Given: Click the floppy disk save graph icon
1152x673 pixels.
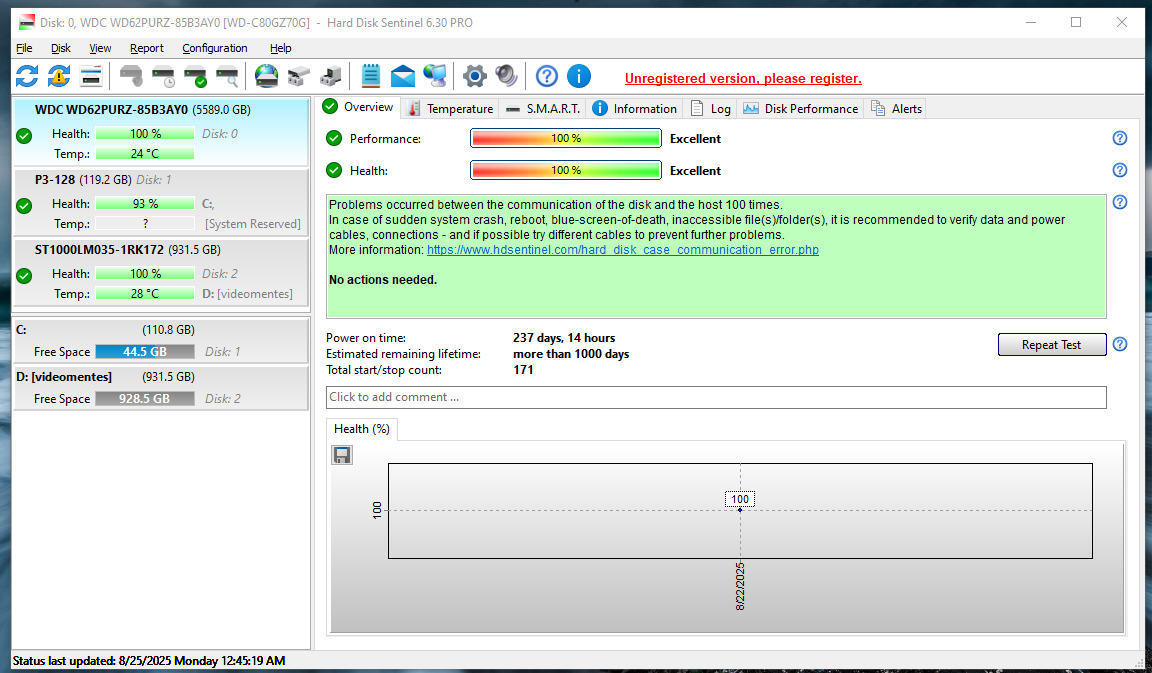Looking at the screenshot, I should click(342, 455).
